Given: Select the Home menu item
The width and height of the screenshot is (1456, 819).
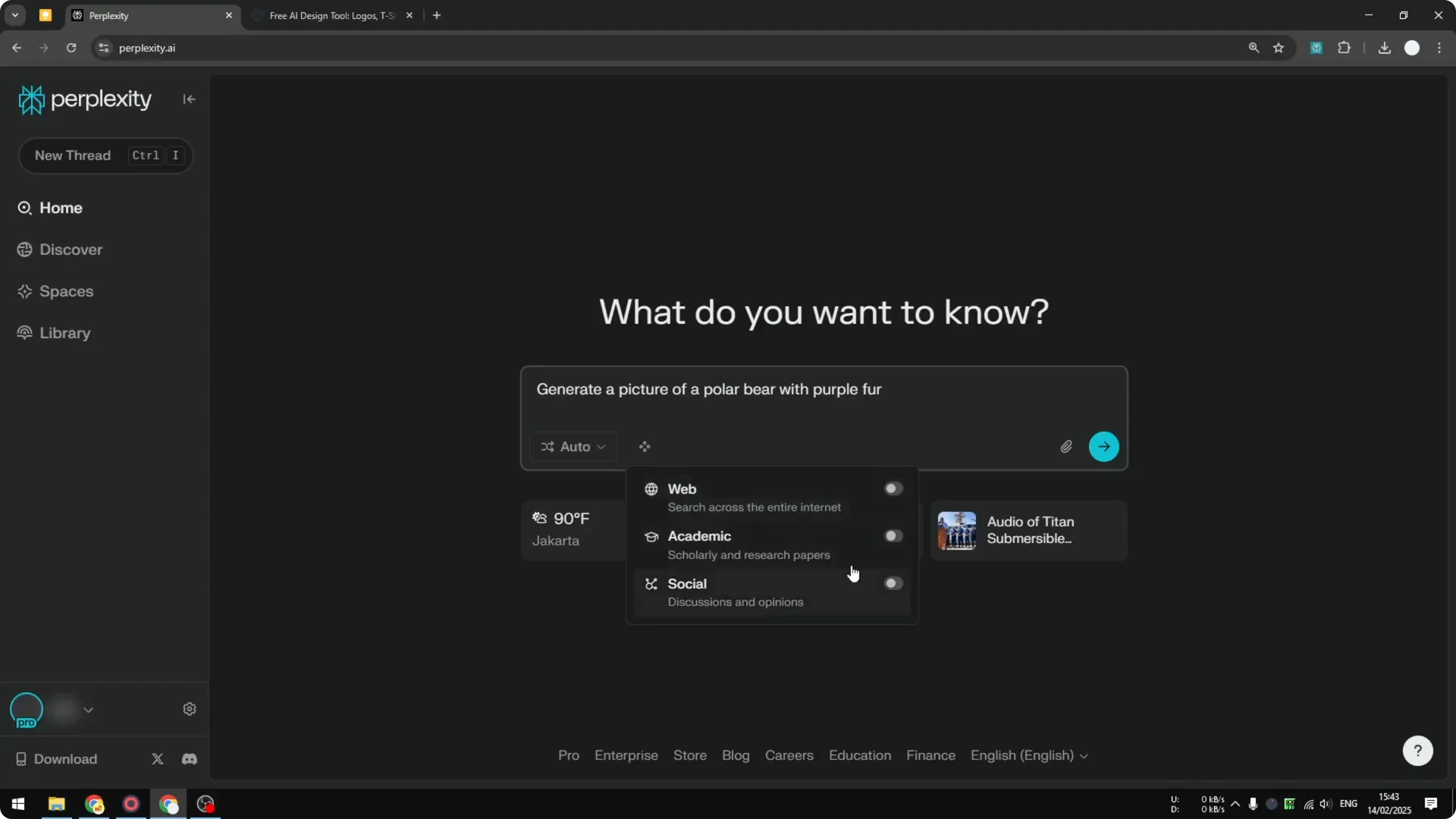Looking at the screenshot, I should click(61, 208).
